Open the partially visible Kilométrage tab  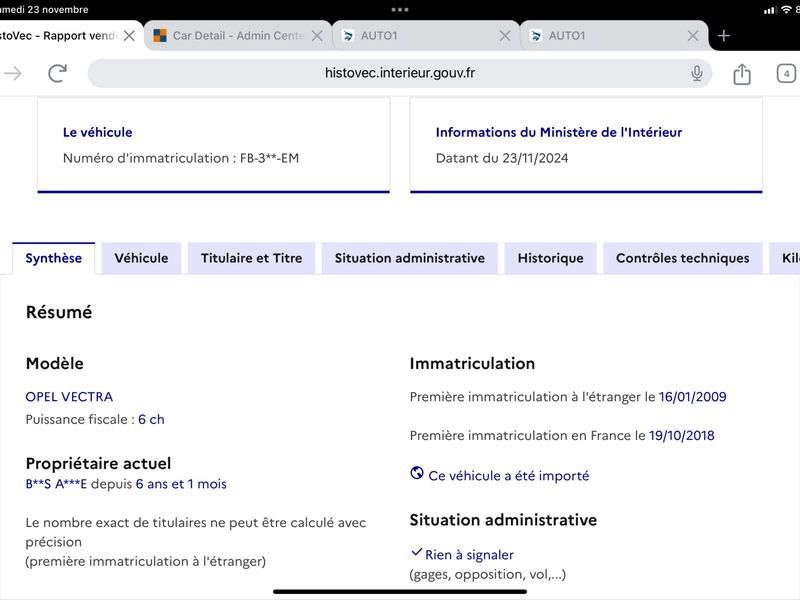point(785,258)
